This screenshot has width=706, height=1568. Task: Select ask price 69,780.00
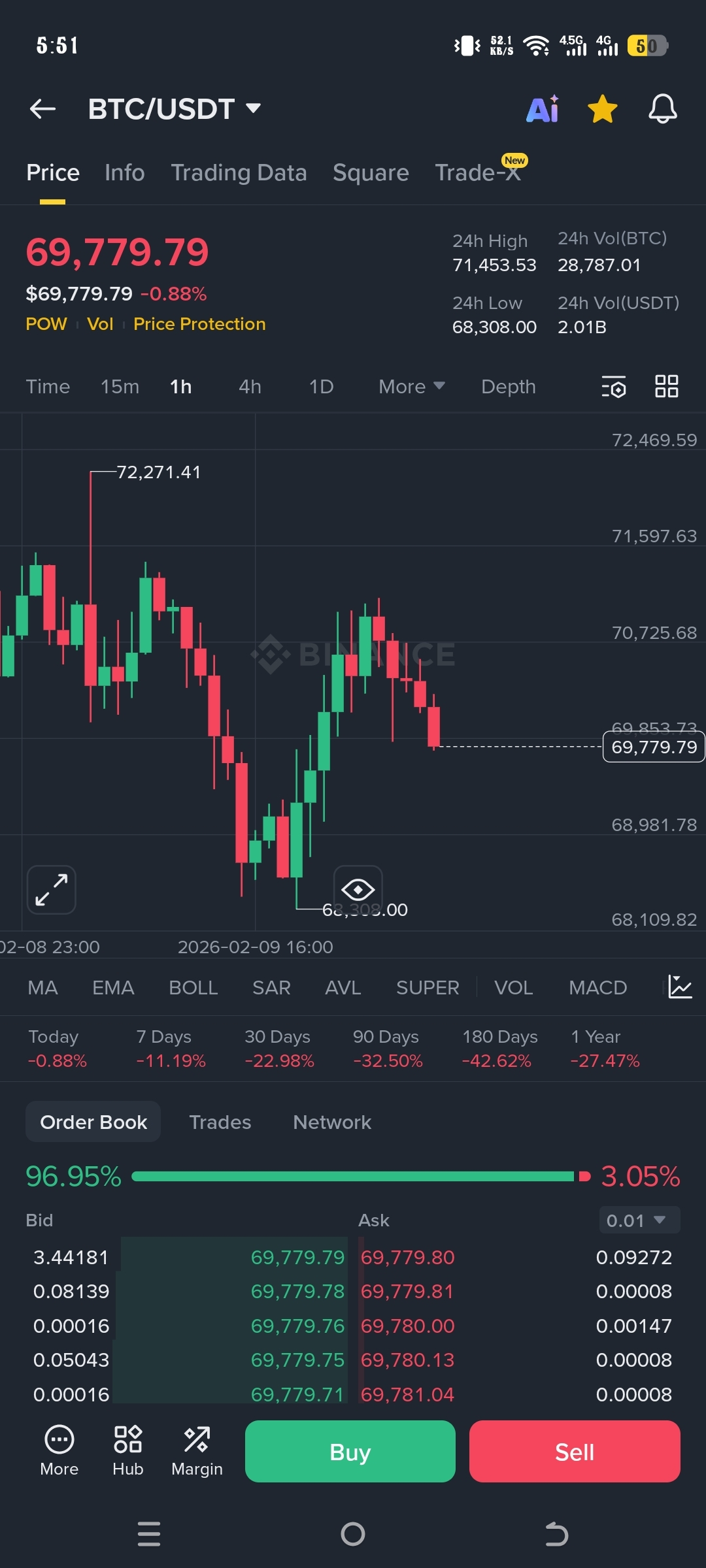point(408,1326)
